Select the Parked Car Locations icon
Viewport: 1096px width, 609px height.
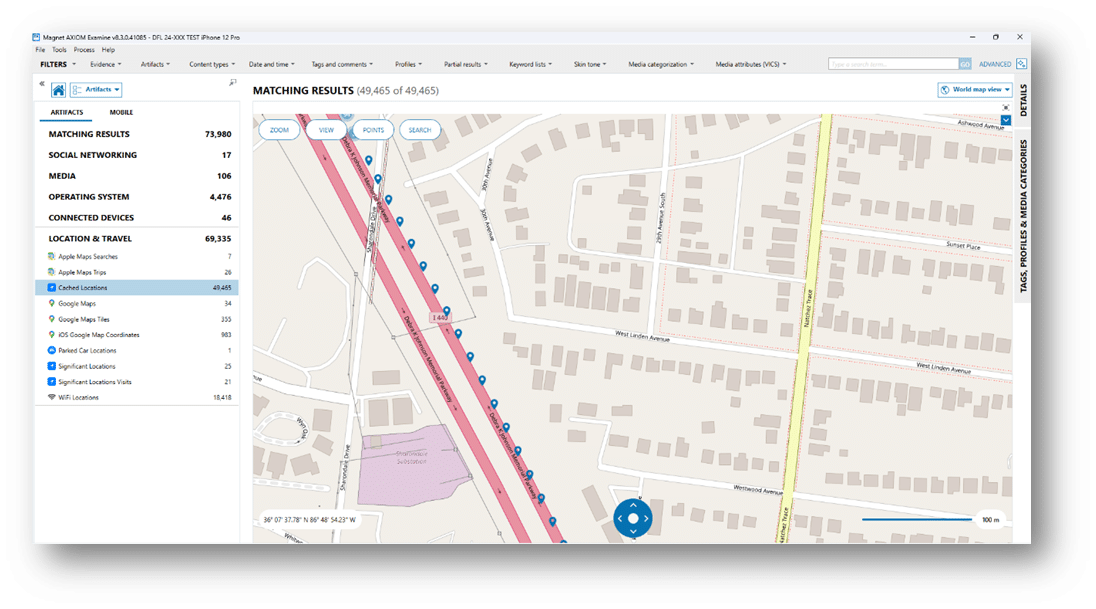[x=52, y=350]
